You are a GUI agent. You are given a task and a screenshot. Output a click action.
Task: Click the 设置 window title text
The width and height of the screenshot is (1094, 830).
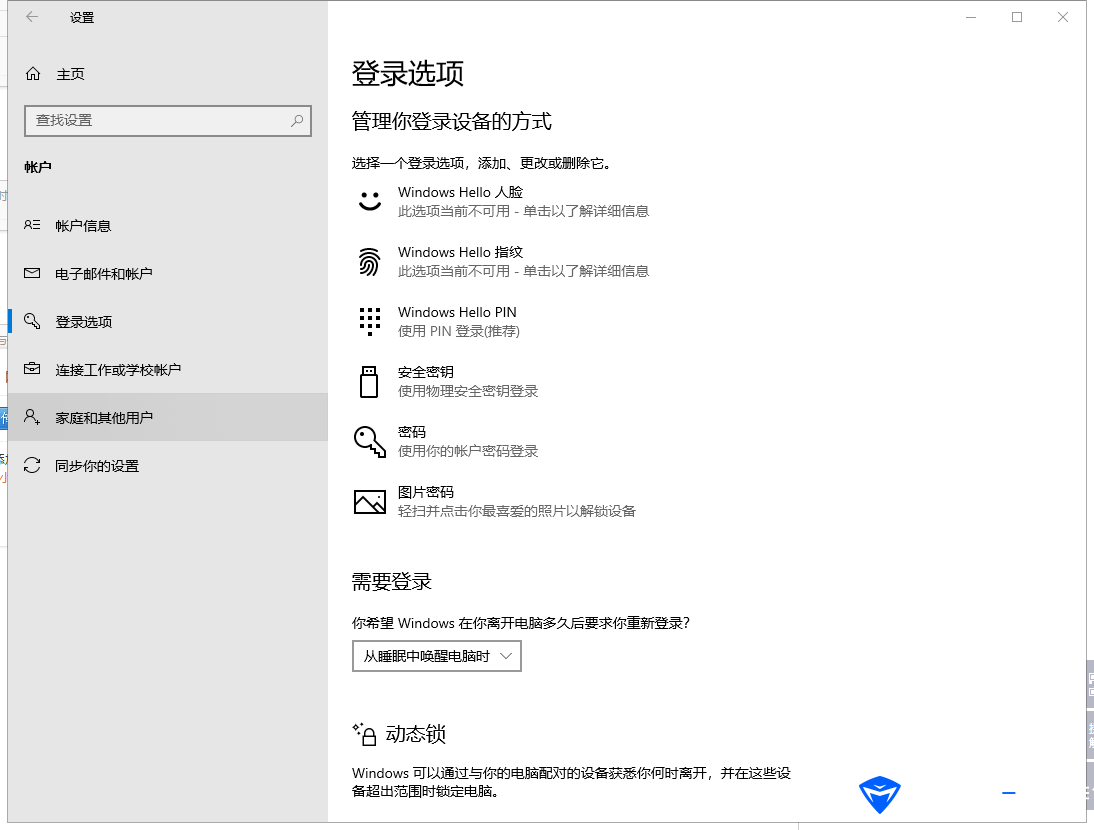click(82, 17)
